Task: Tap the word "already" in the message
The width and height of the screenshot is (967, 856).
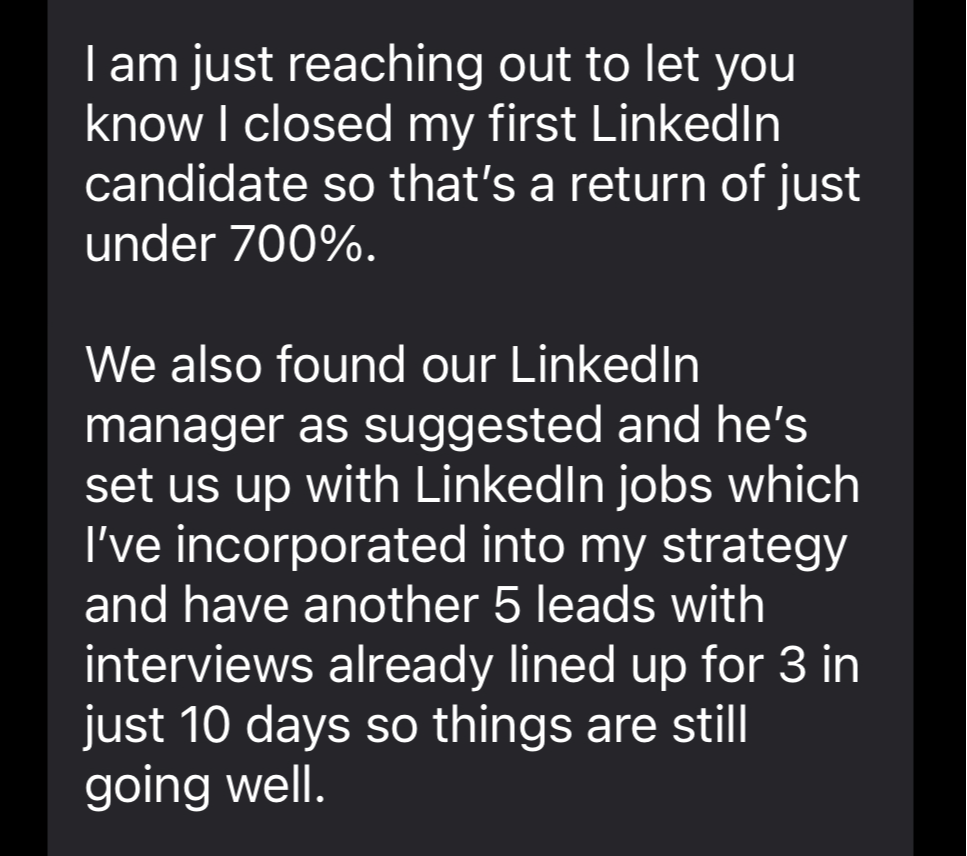Action: (411, 667)
